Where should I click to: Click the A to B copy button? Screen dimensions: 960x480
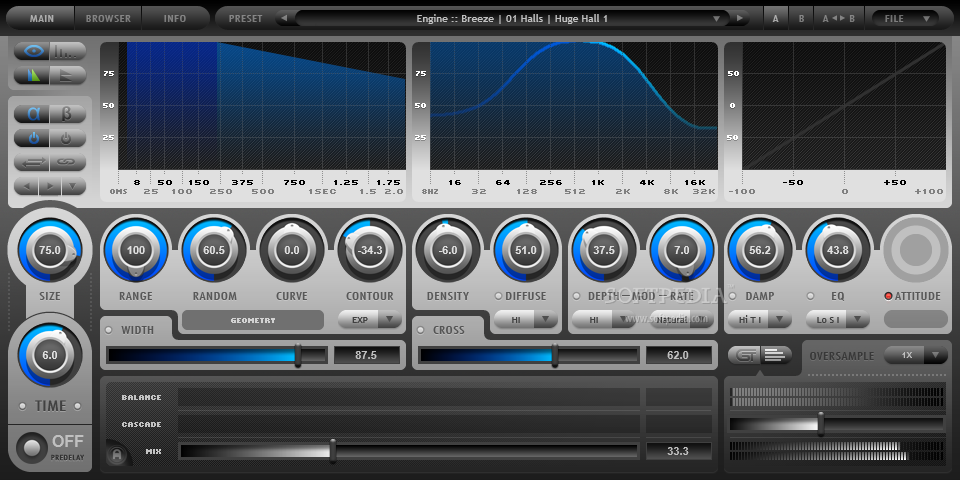click(x=839, y=18)
